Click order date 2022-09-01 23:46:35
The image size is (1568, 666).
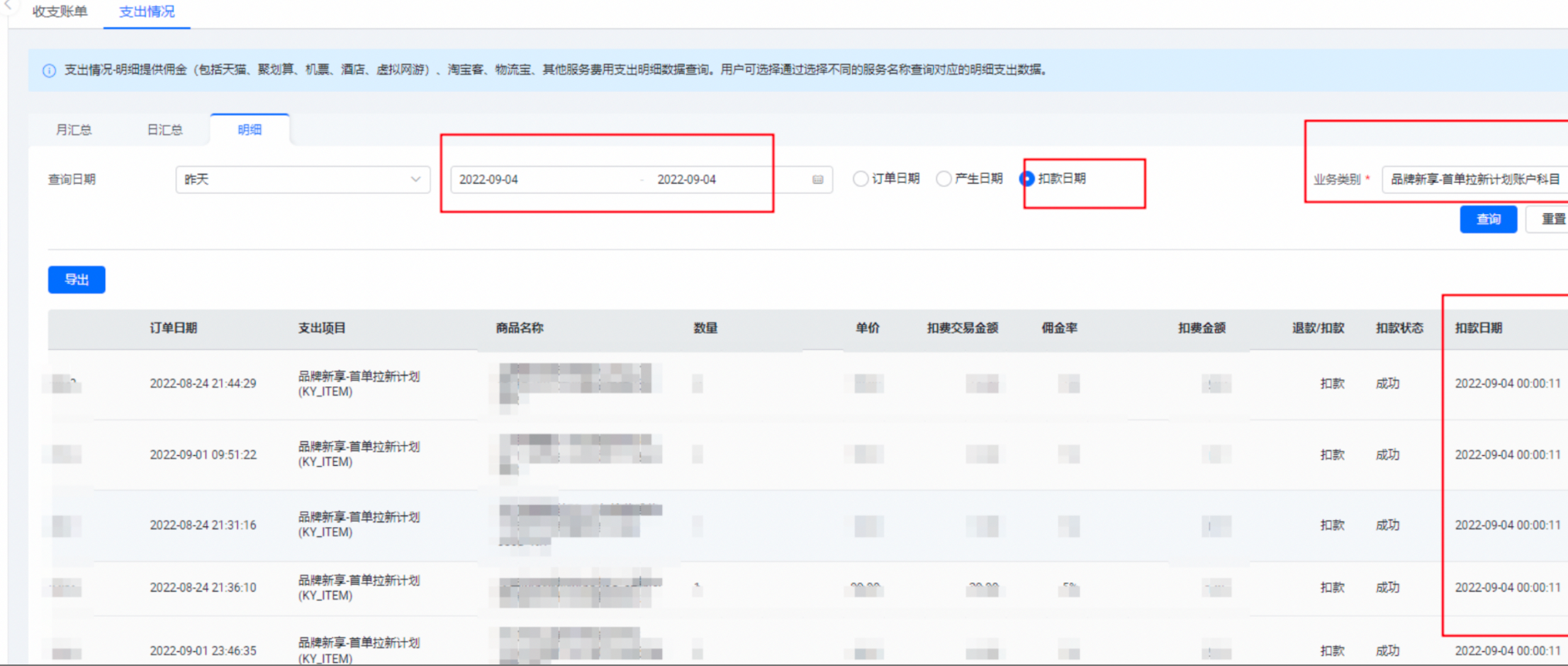click(x=203, y=651)
